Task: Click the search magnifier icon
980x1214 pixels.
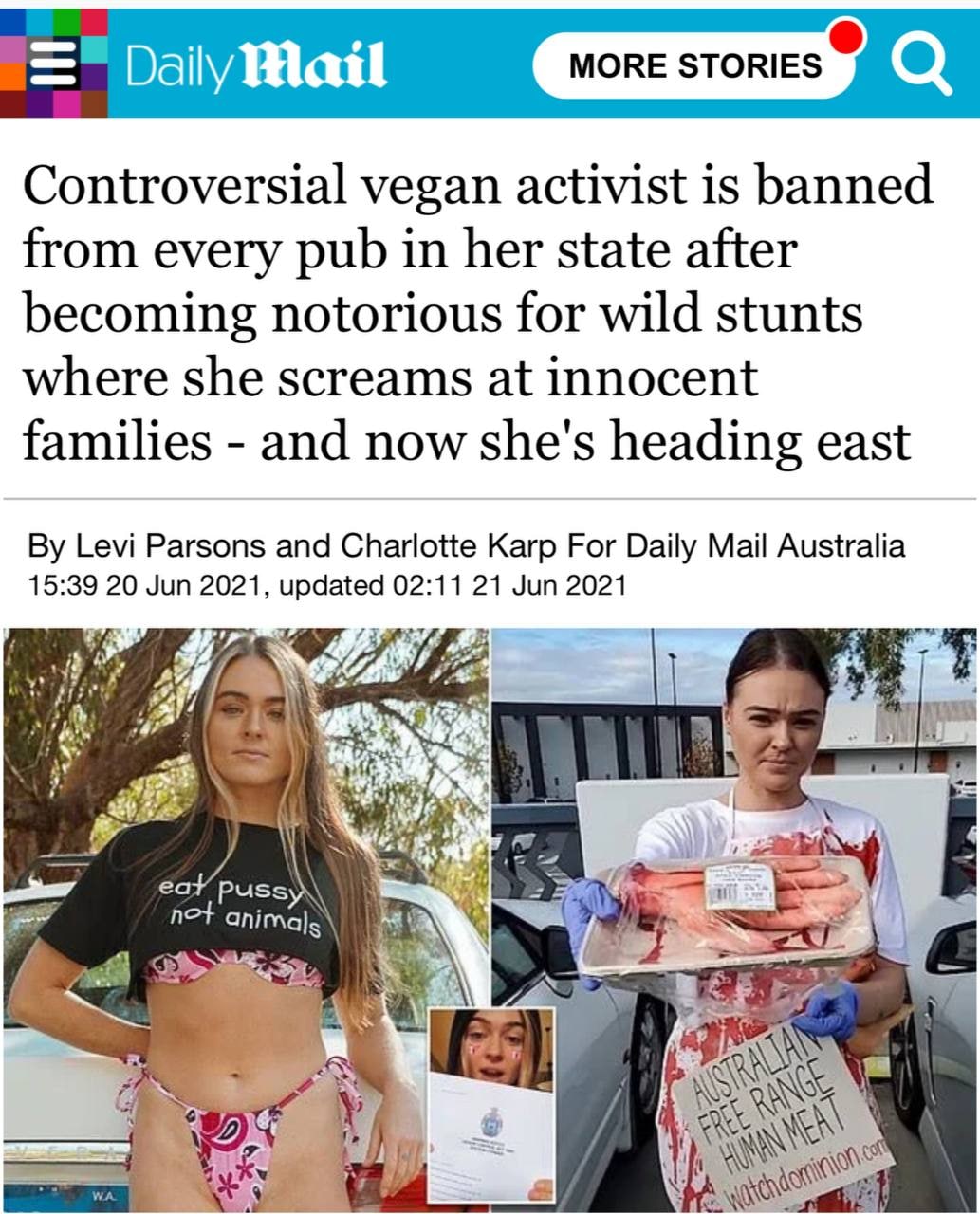Action: (919, 64)
